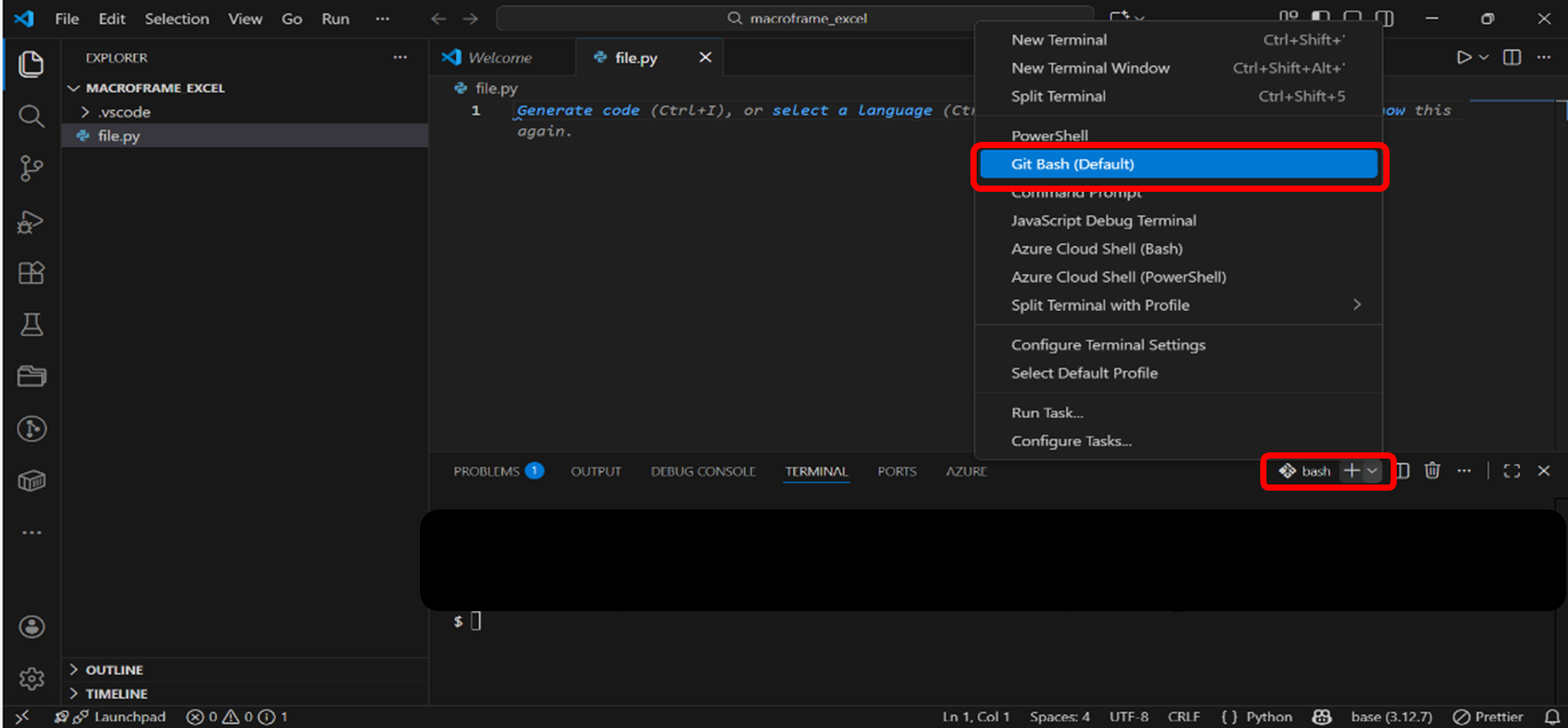Expand the .vscode folder
This screenshot has height=728, width=1568.
245,112
